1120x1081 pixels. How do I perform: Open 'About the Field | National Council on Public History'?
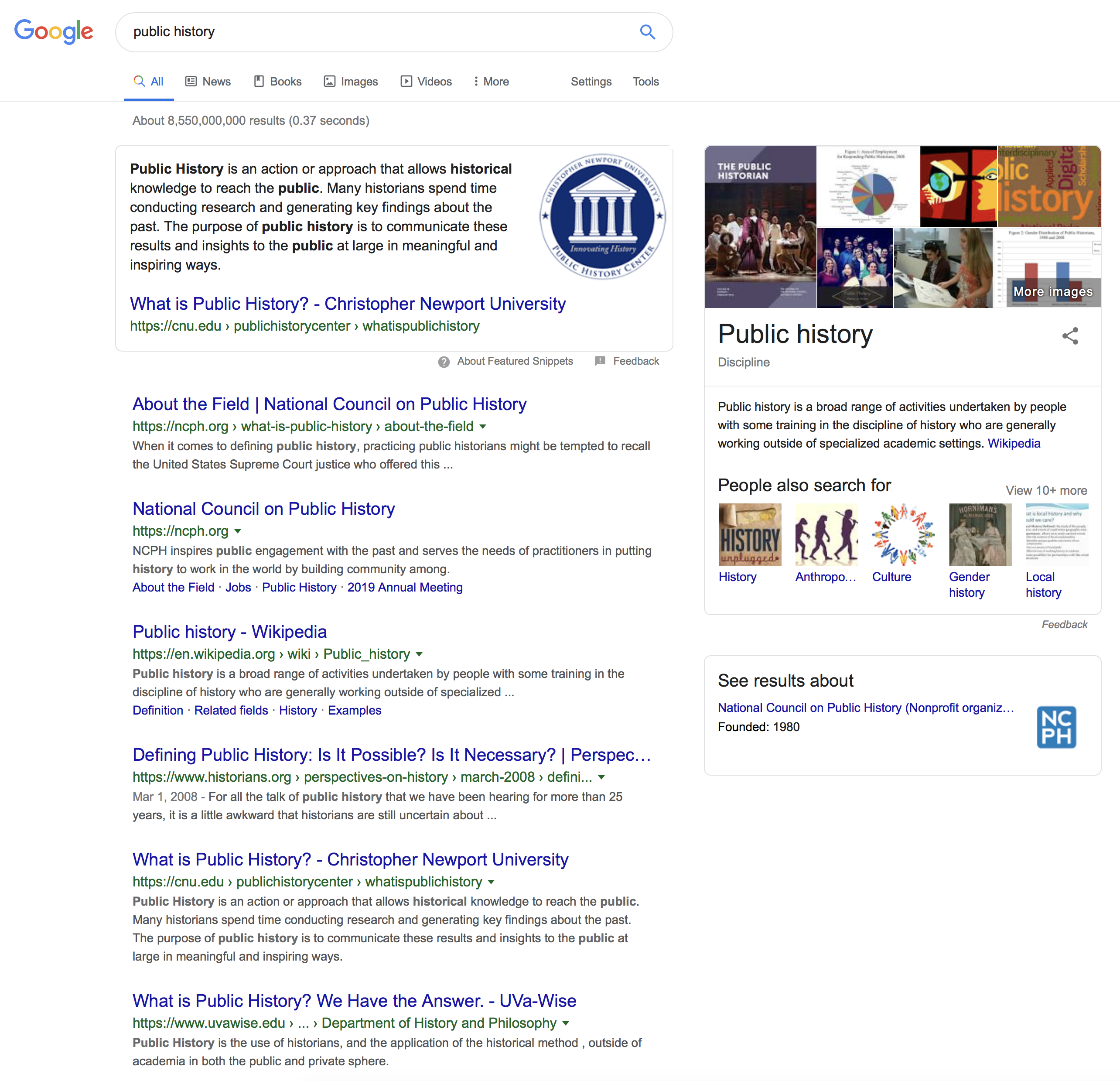coord(329,404)
